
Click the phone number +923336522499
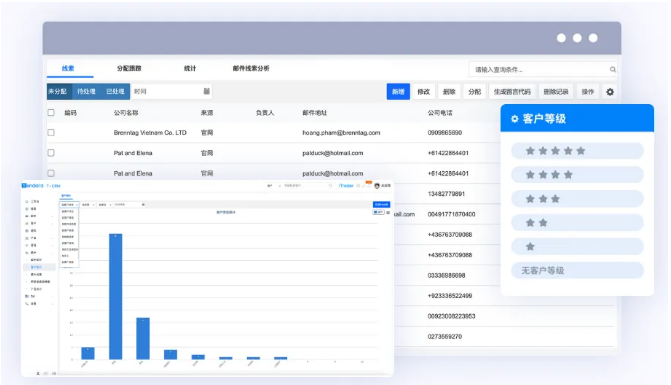tap(450, 296)
